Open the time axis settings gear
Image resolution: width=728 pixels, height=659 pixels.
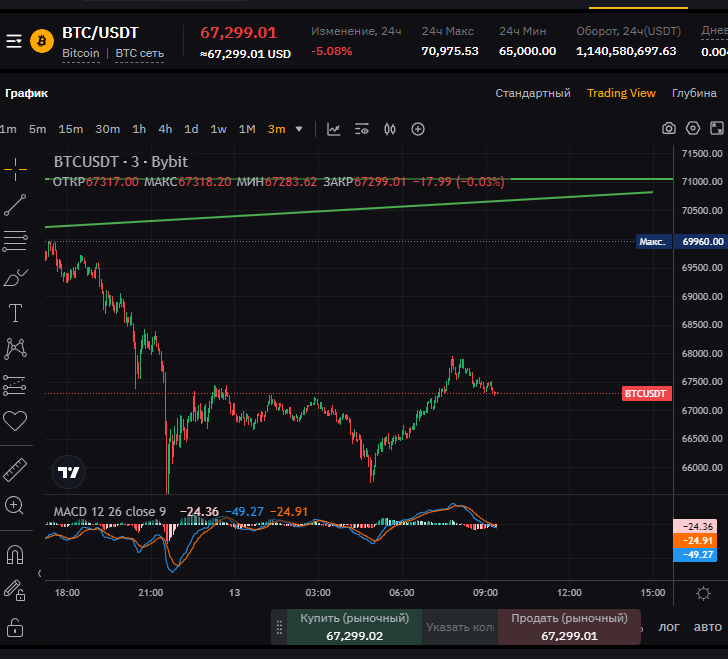(703, 593)
